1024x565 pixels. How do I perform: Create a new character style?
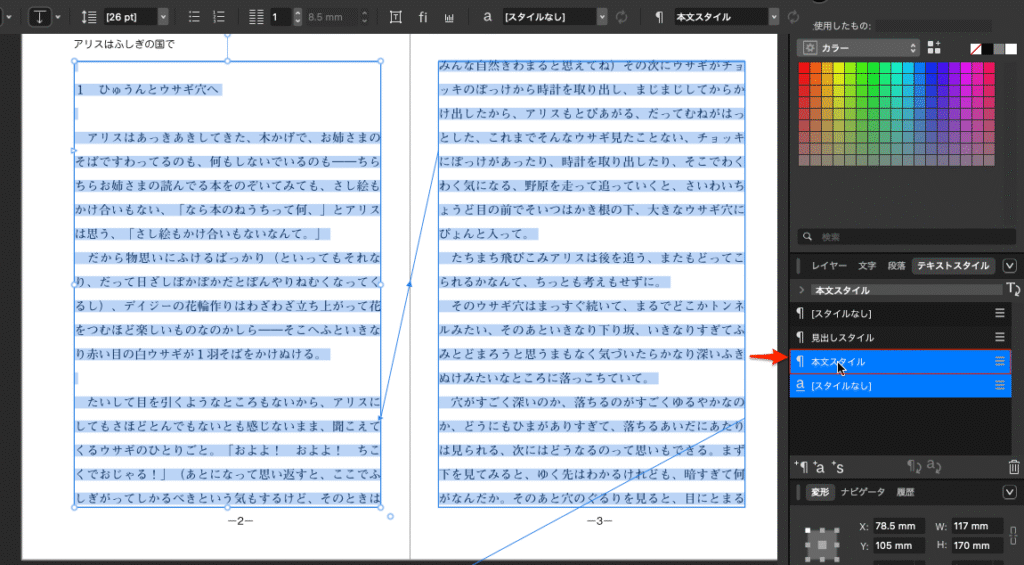819,467
